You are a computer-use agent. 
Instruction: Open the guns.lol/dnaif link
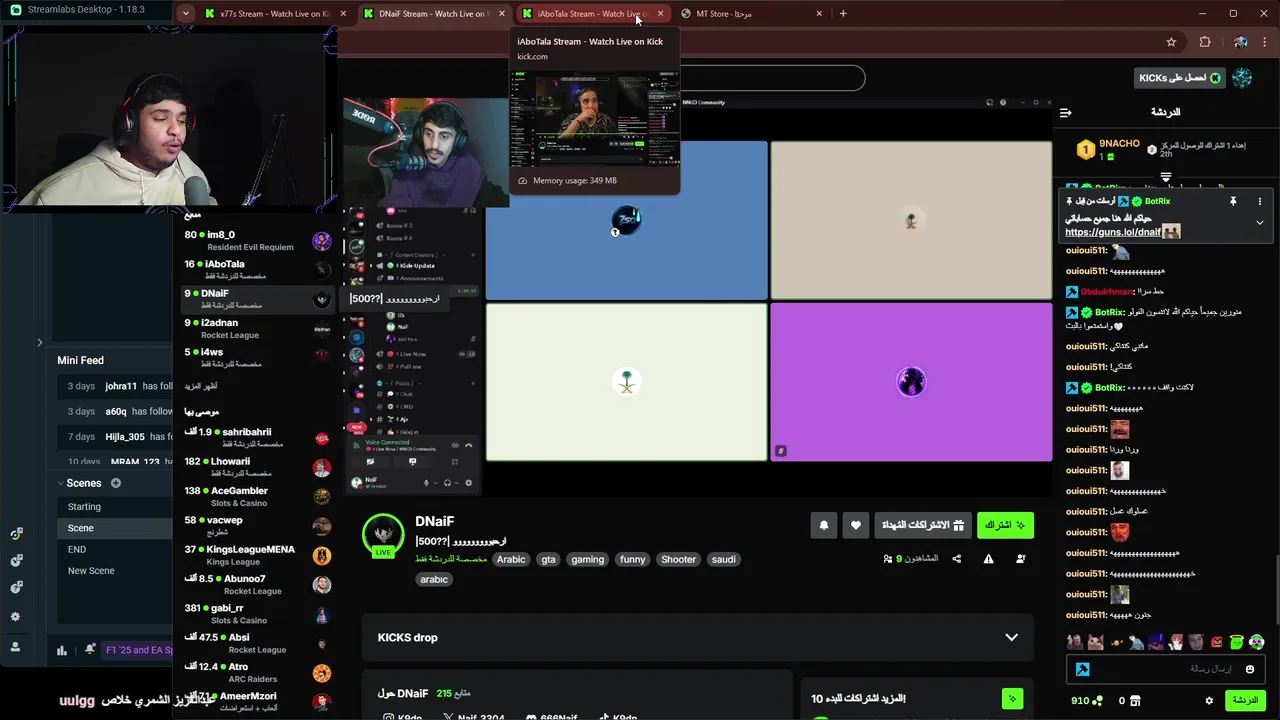[x=1113, y=232]
